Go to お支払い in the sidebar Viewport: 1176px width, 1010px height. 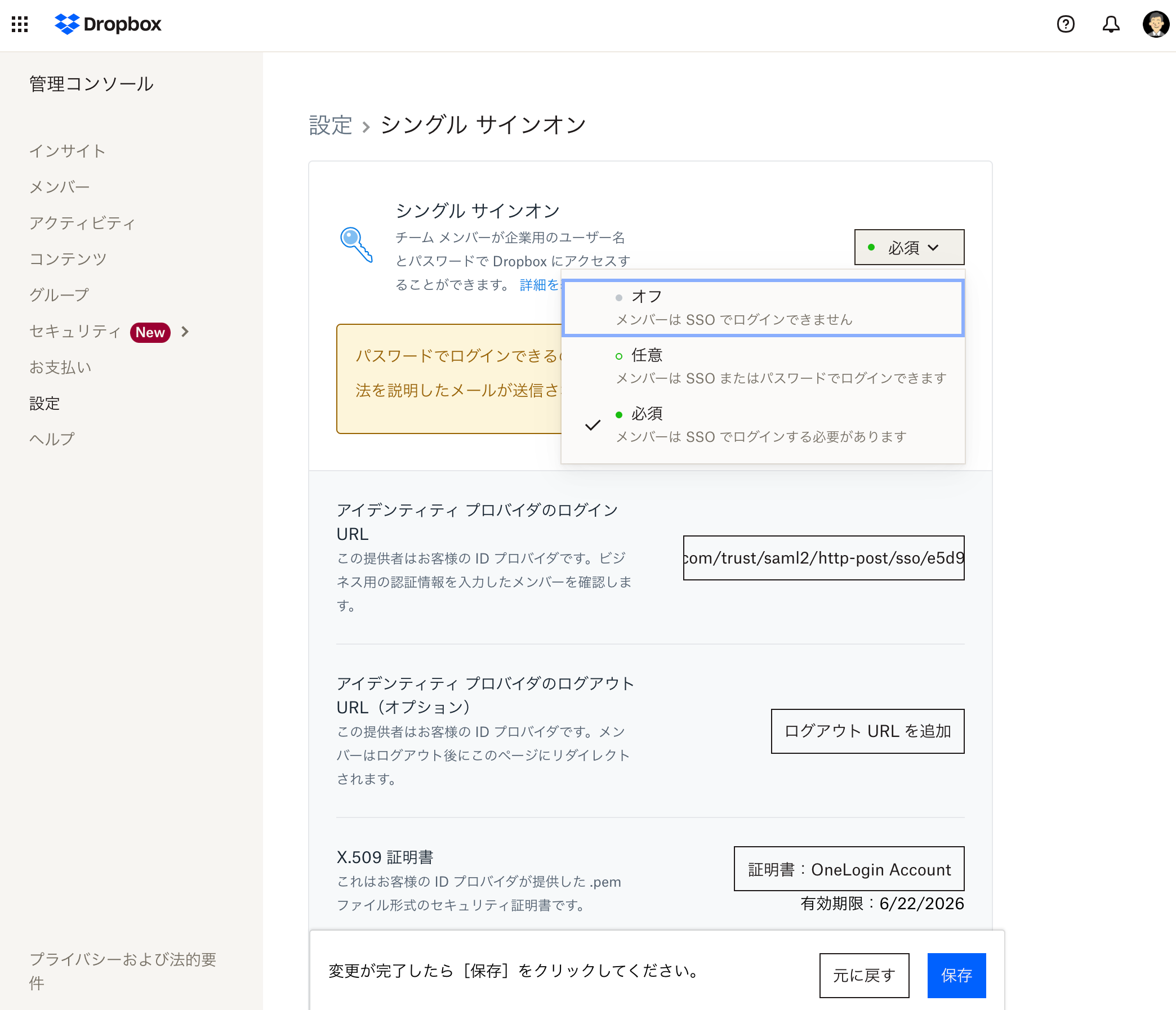click(x=61, y=367)
